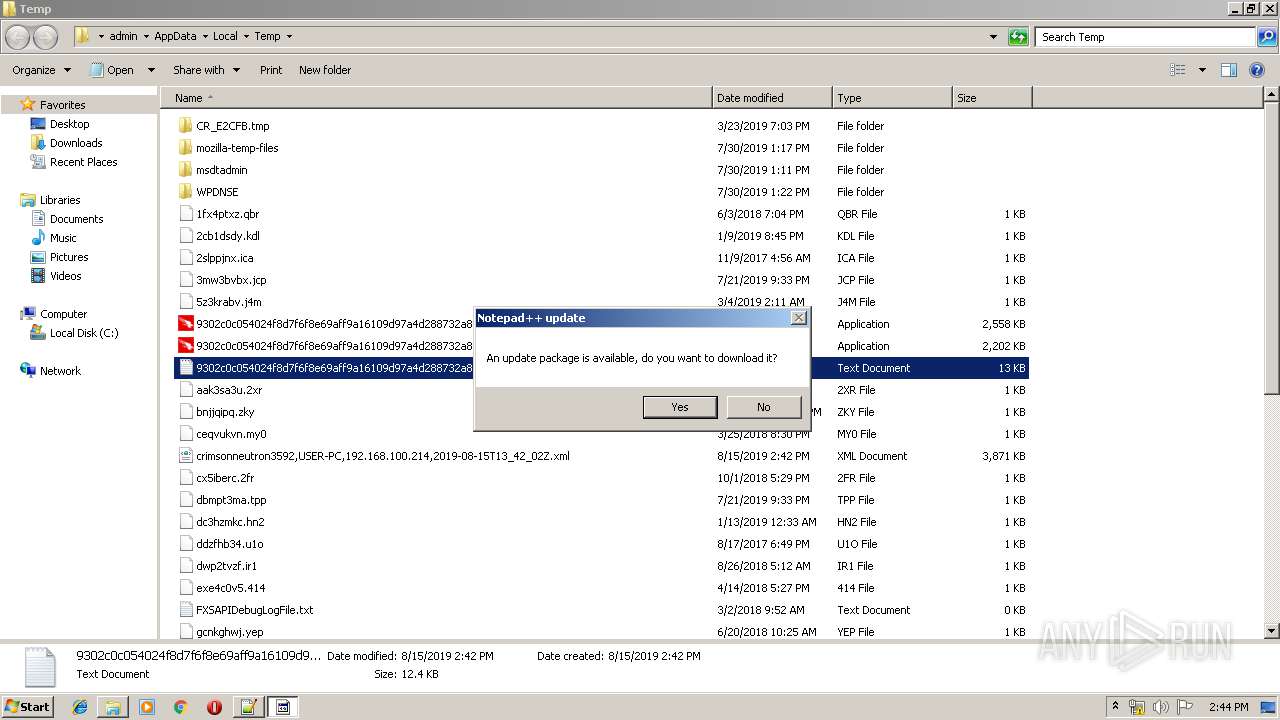Click the Start button
This screenshot has width=1280, height=720.
(27, 706)
